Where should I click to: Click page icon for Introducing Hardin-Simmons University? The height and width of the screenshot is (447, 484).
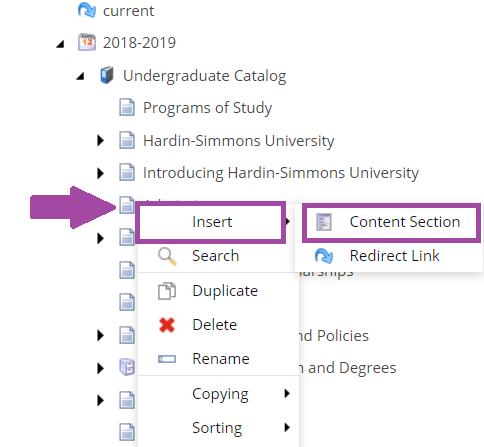127,172
